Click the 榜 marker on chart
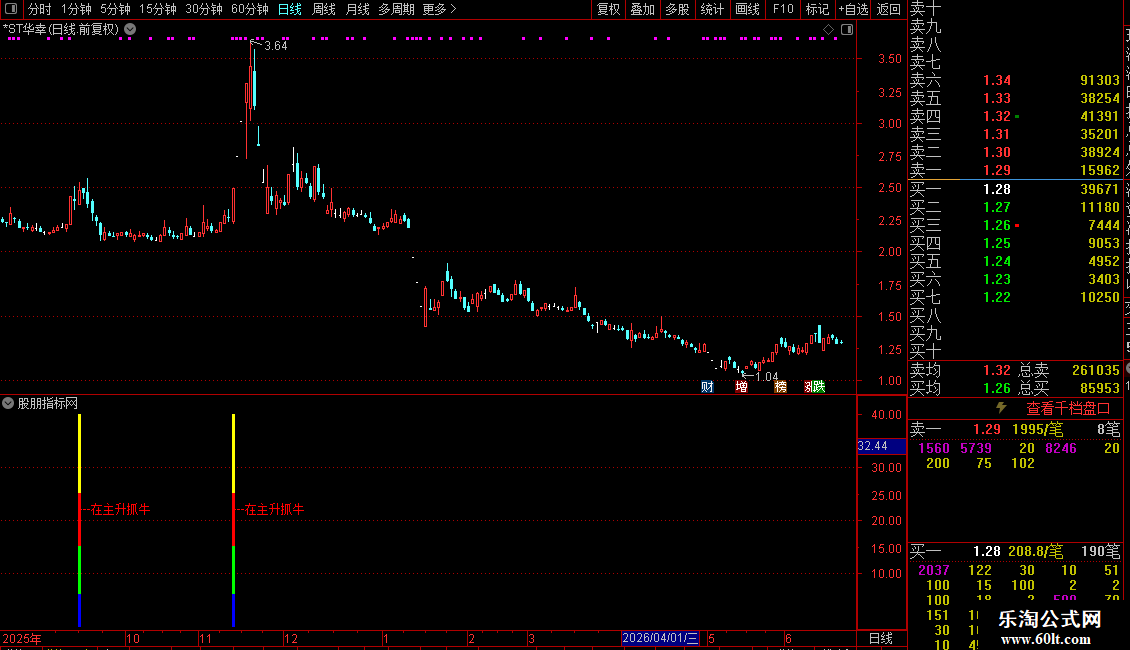1130x650 pixels. click(780, 387)
